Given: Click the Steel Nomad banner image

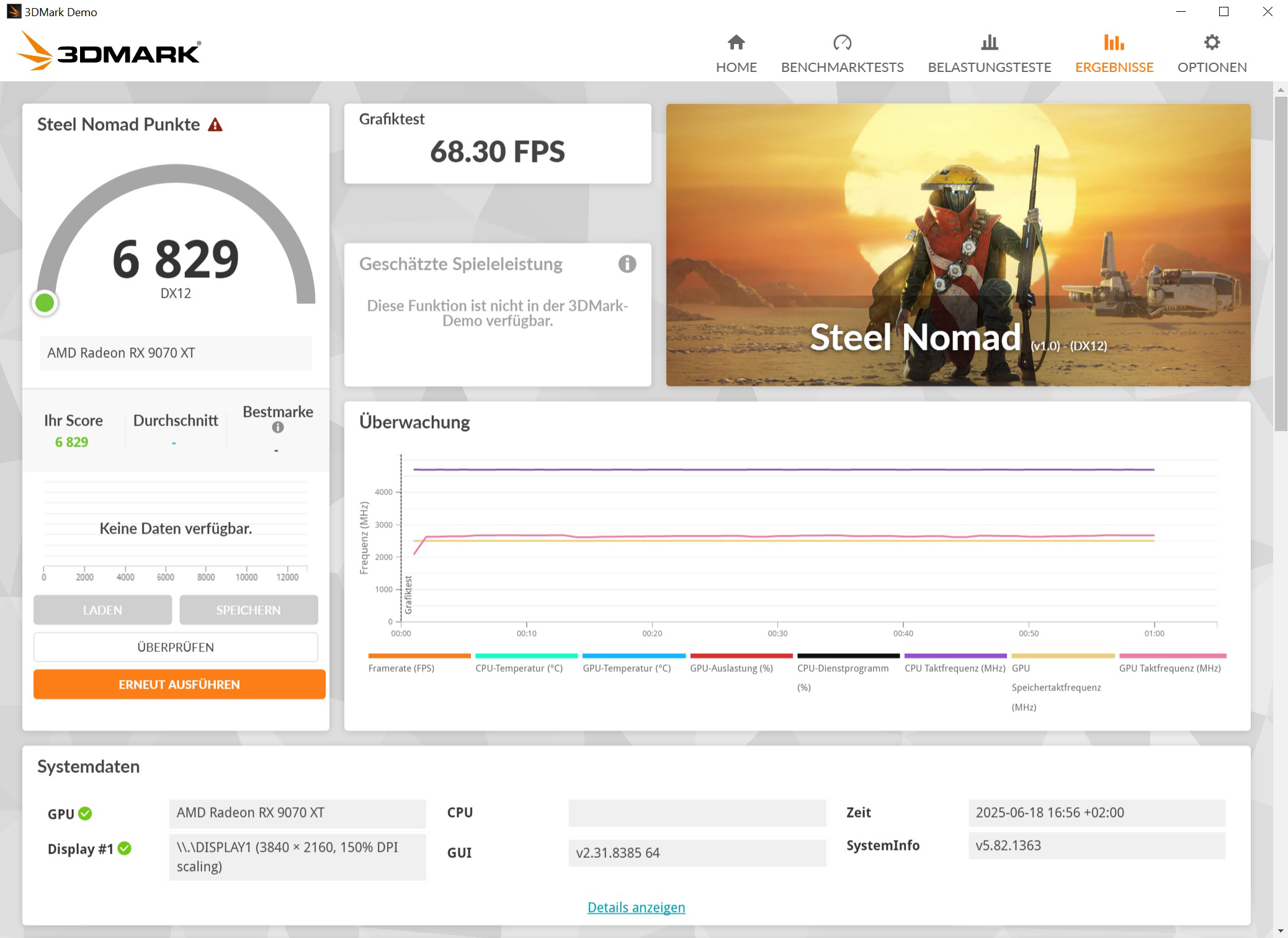Looking at the screenshot, I should point(958,244).
